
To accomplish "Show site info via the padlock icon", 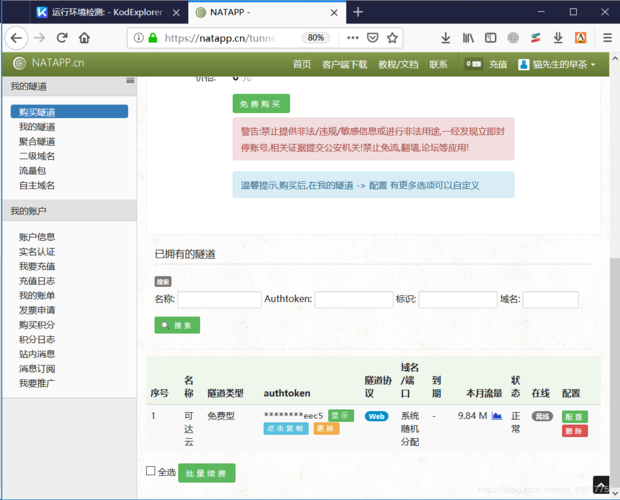I will [153, 38].
